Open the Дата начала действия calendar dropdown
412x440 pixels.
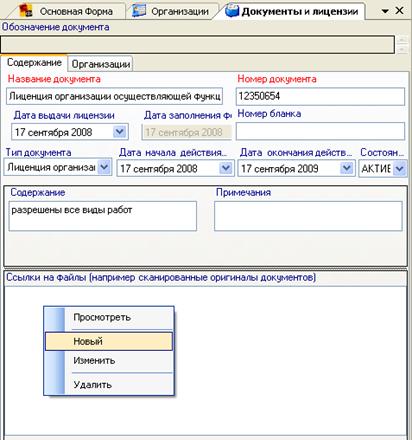(x=226, y=168)
